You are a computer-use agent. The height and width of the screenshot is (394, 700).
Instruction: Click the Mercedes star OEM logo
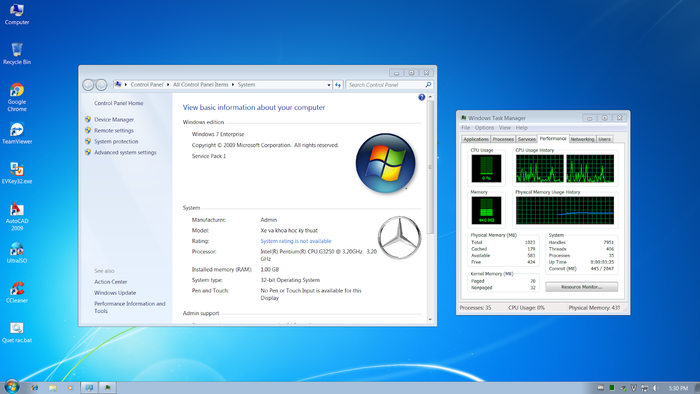pos(400,237)
